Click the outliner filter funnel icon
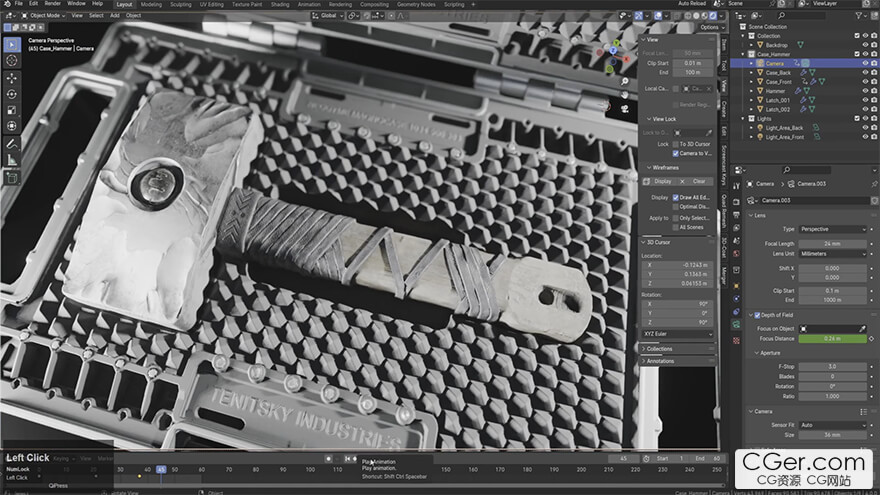The height and width of the screenshot is (495, 880). tap(859, 16)
